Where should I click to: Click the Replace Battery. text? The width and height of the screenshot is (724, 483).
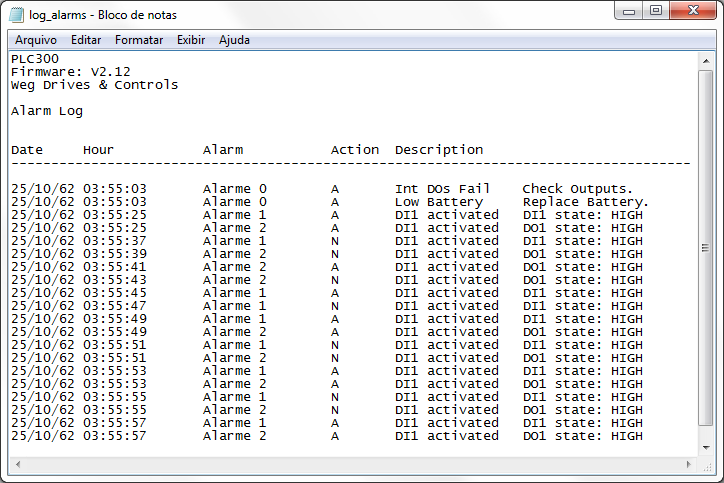585,202
